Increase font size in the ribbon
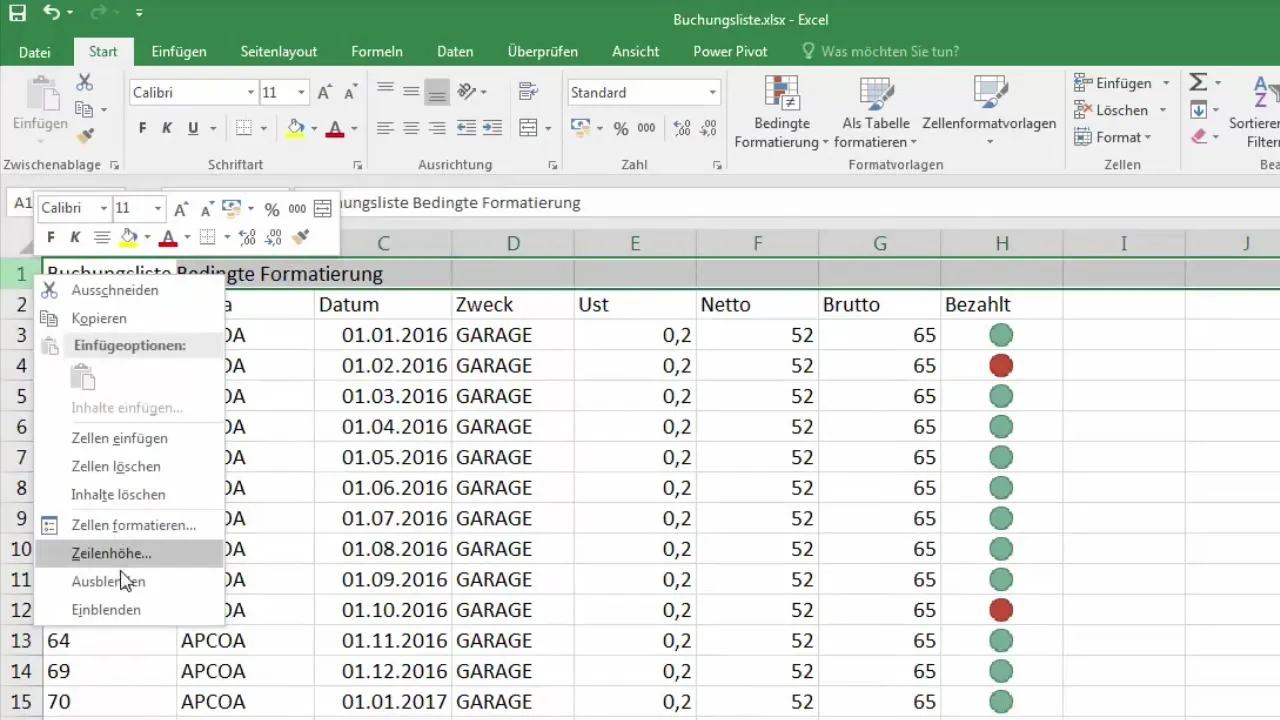 pos(324,92)
